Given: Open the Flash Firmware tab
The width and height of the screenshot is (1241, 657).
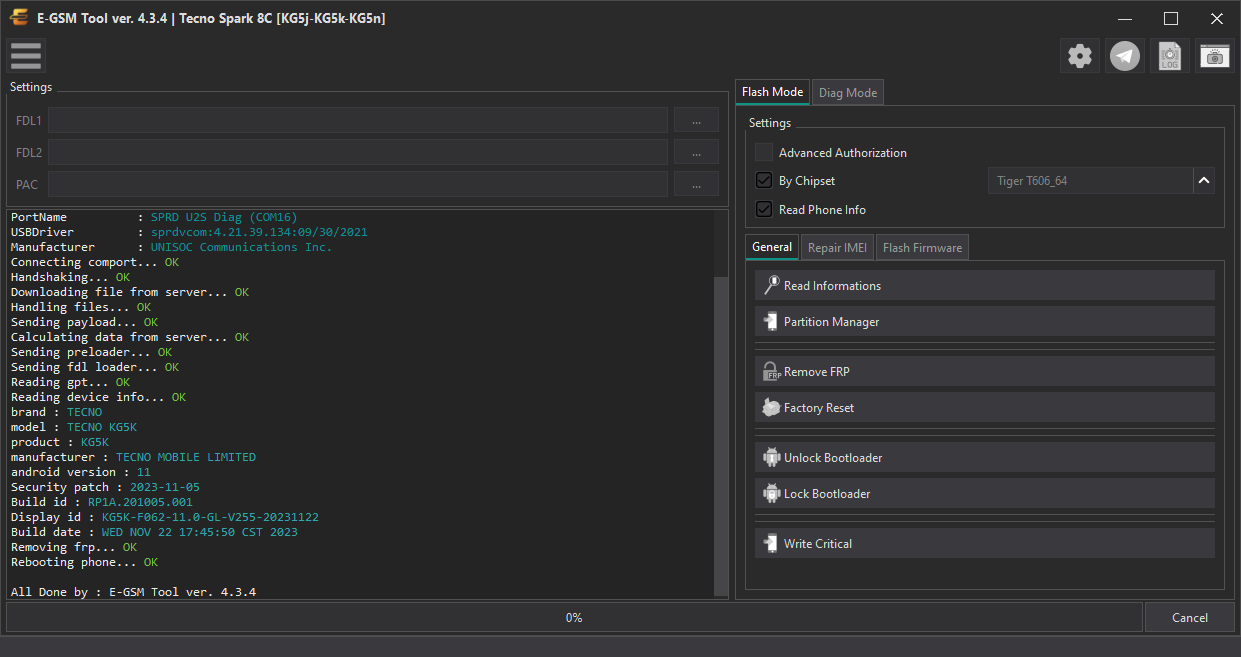Looking at the screenshot, I should point(922,248).
